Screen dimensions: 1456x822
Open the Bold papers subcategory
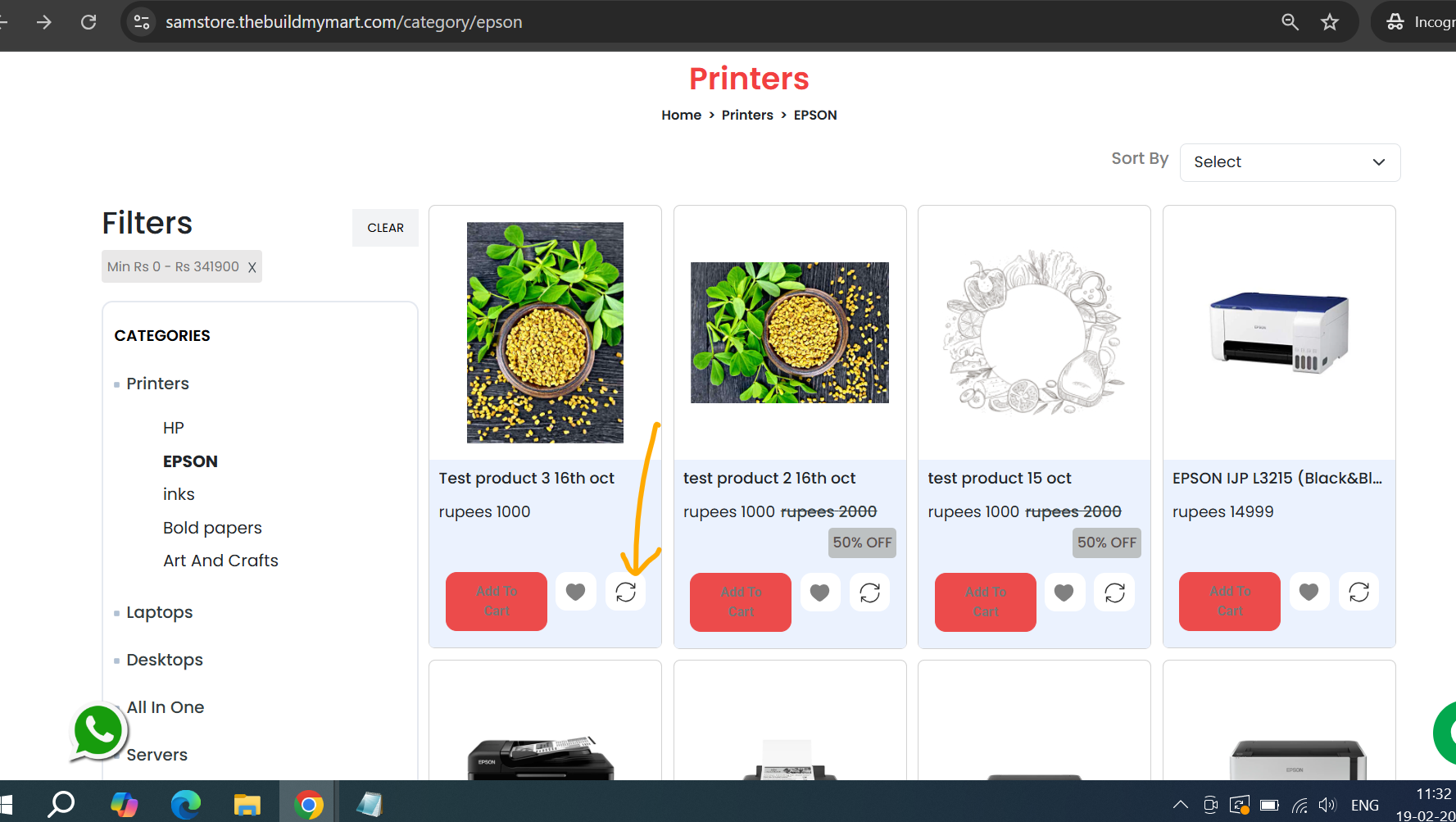tap(212, 528)
